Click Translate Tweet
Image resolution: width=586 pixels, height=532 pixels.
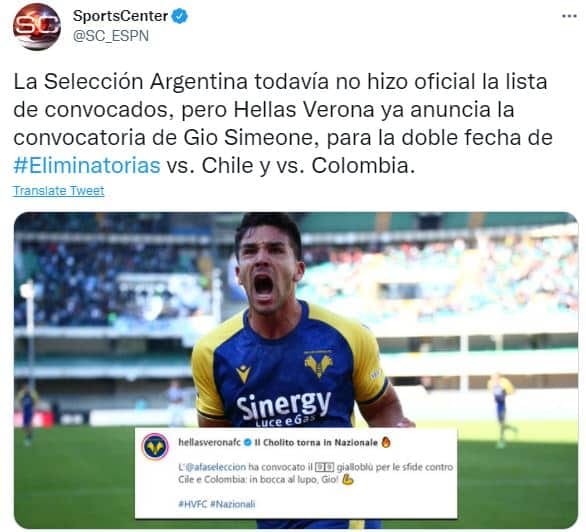59,191
